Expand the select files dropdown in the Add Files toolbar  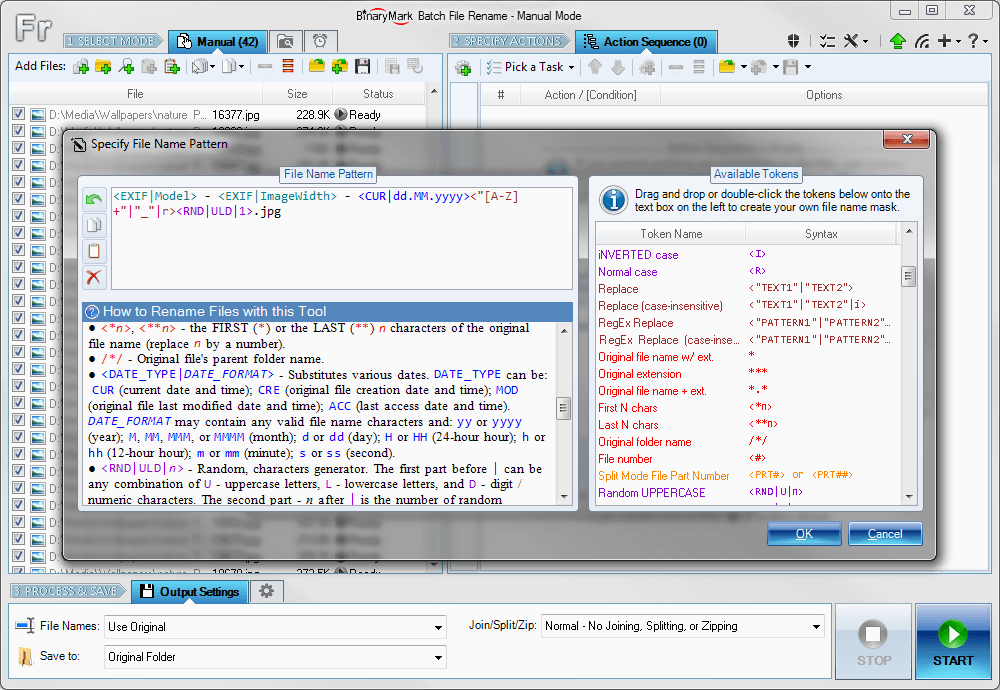tap(212, 66)
